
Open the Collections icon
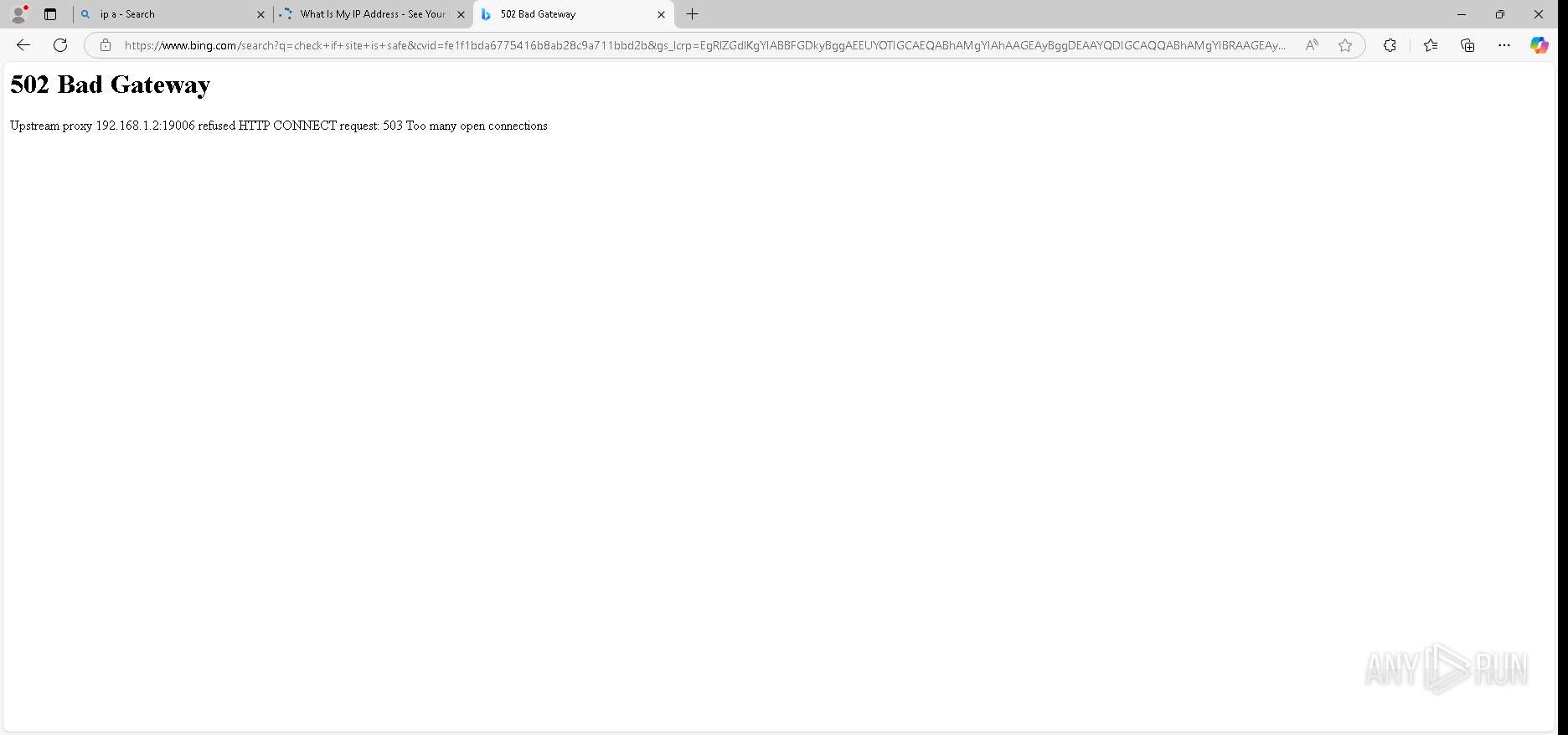pos(1467,45)
